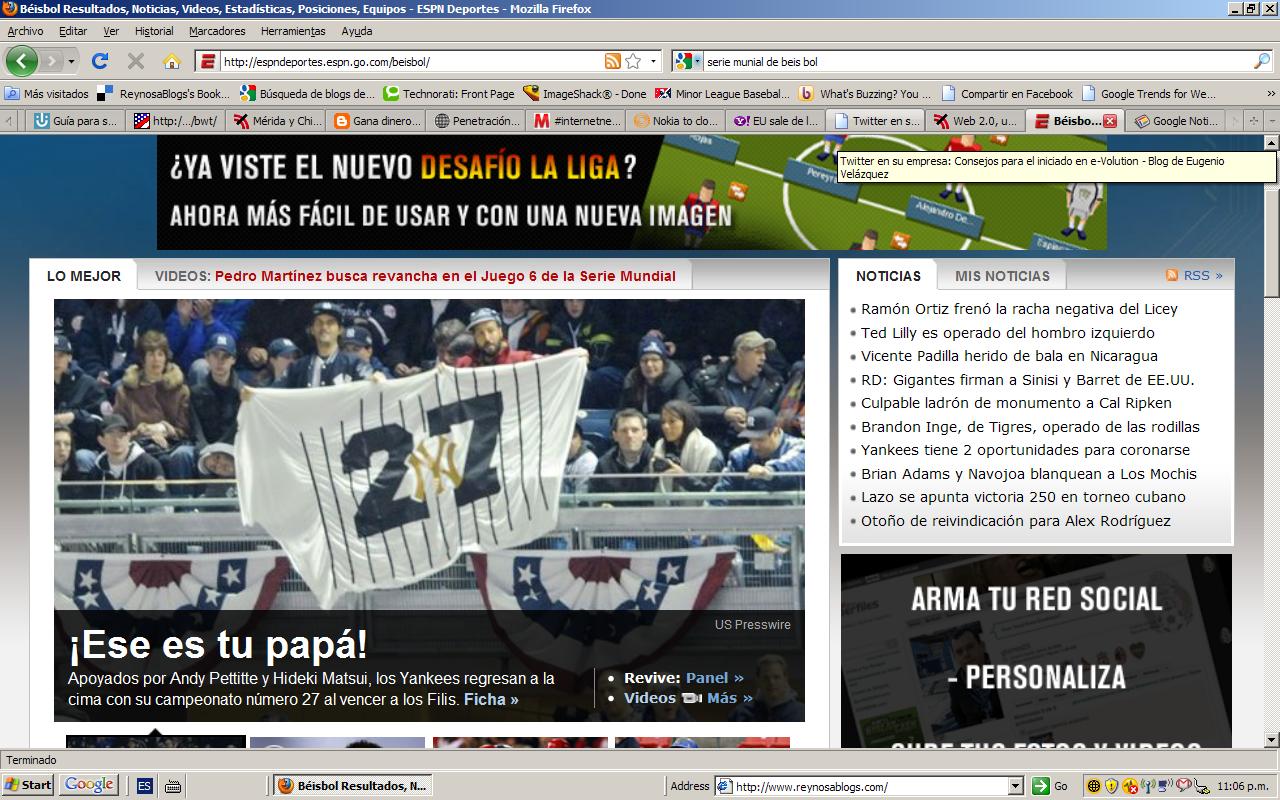Click the Desafío La Liga banner ad
The image size is (1280, 800).
(x=631, y=192)
